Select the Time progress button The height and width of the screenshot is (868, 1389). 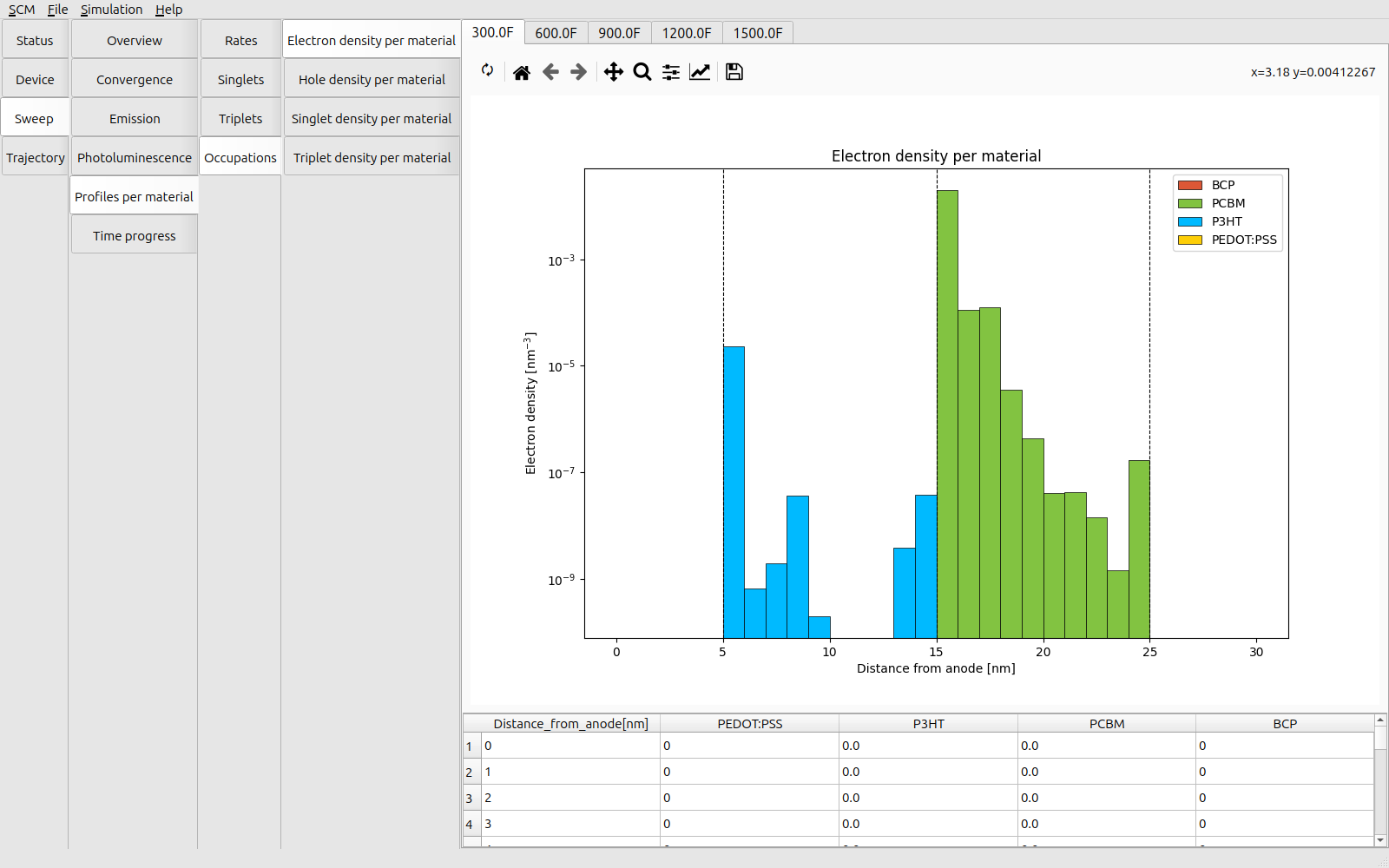click(x=135, y=236)
